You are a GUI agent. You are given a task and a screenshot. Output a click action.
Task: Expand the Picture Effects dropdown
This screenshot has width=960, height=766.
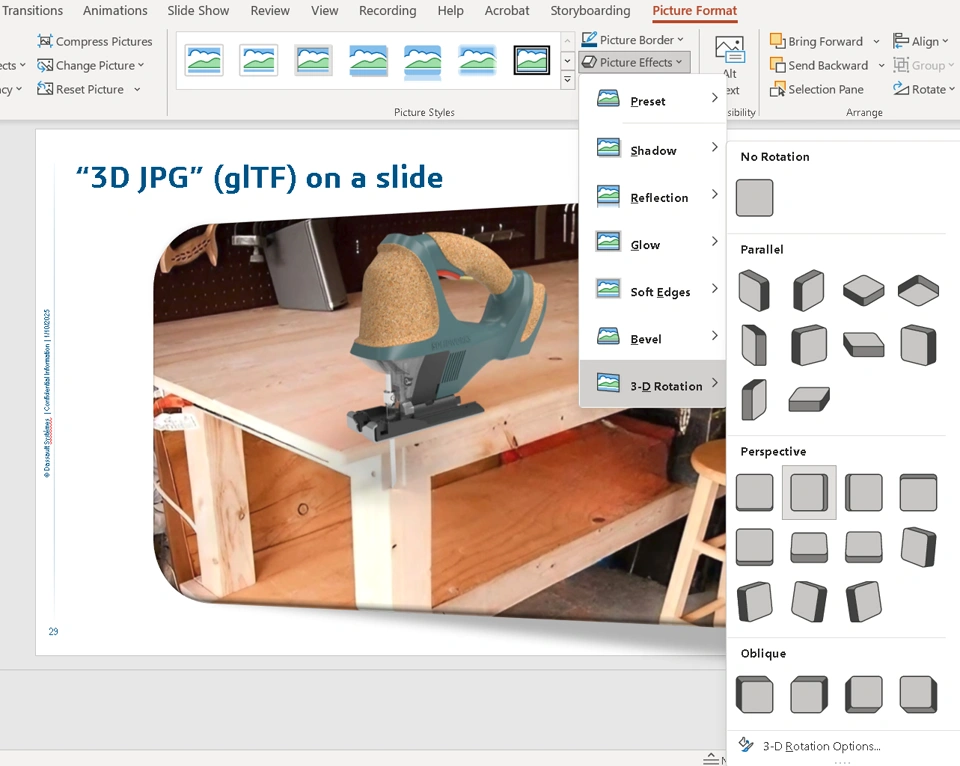tap(634, 62)
